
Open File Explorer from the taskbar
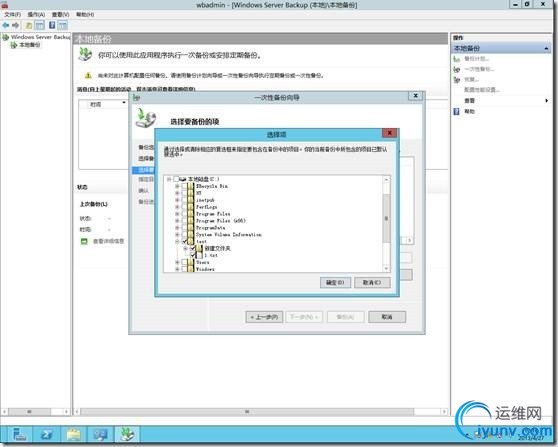click(73, 434)
